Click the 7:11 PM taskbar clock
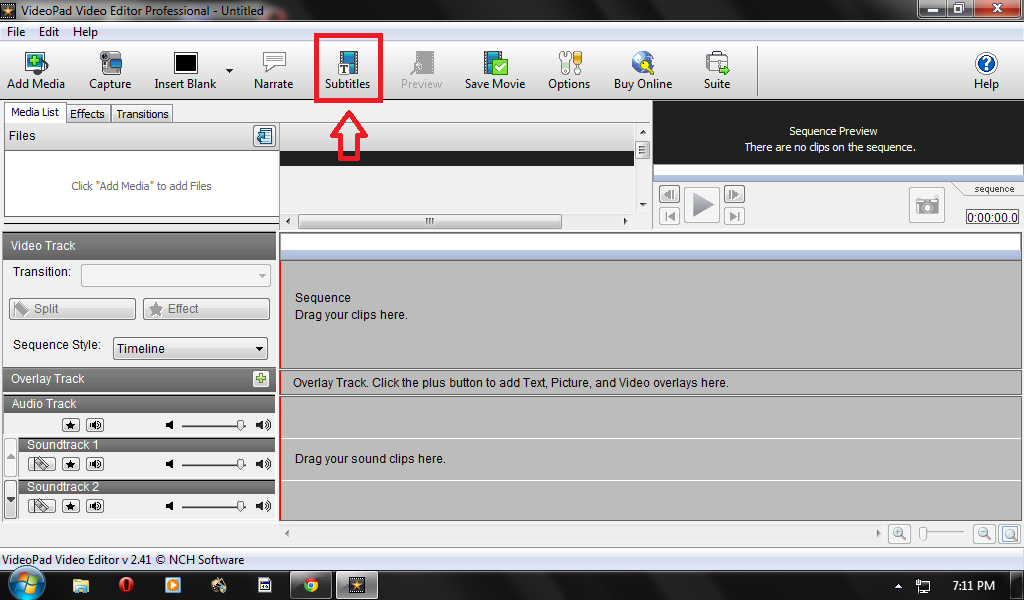The width and height of the screenshot is (1024, 600). 973,586
